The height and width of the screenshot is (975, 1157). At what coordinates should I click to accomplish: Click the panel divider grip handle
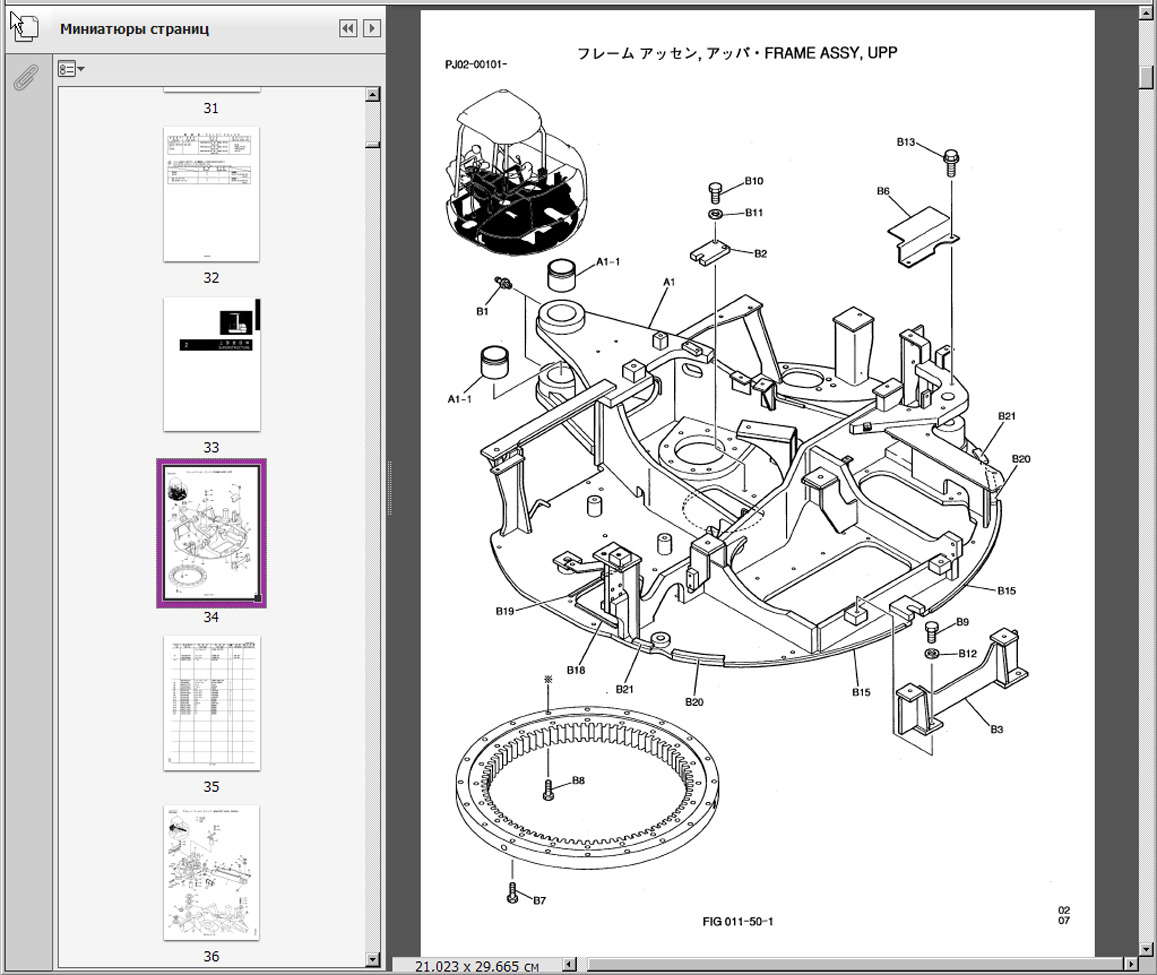[x=388, y=488]
